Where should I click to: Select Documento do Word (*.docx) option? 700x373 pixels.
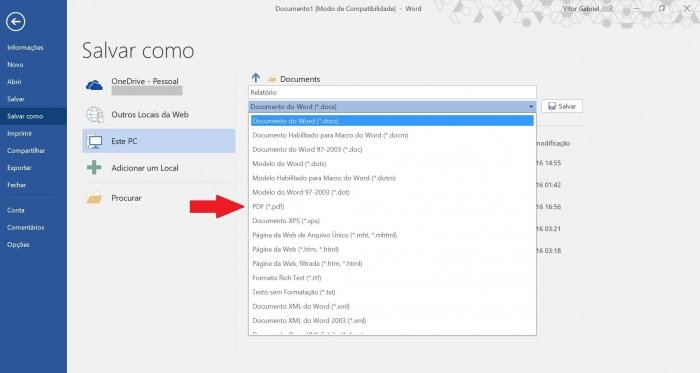tap(392, 121)
